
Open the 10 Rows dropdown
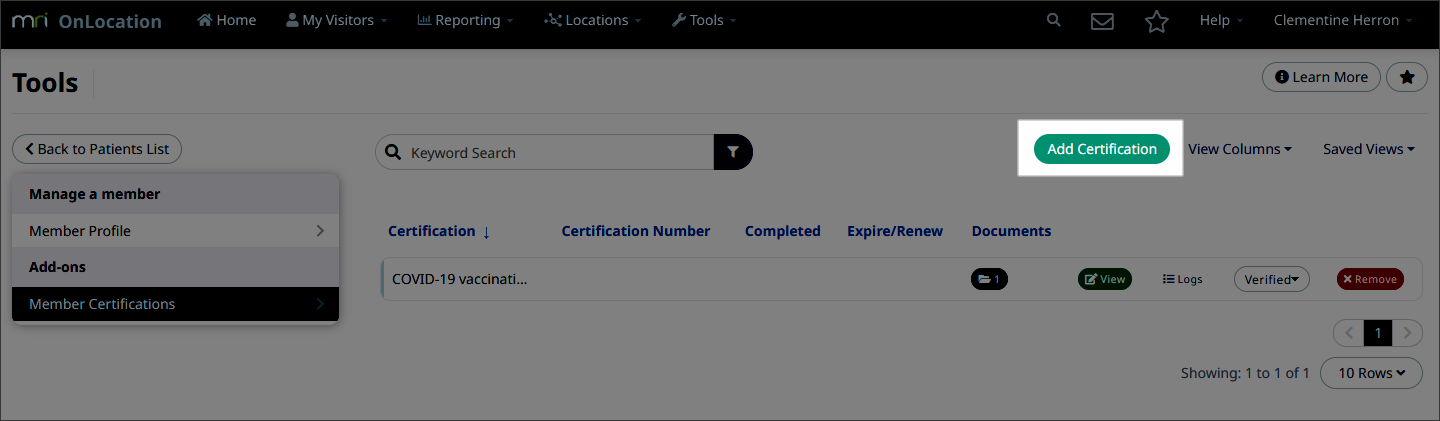1372,373
